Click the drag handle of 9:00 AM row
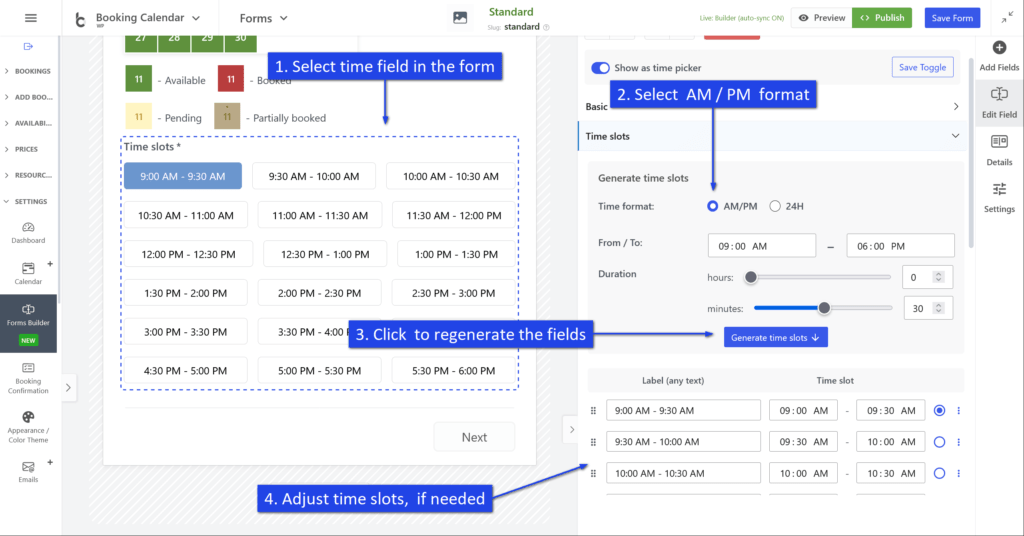 click(593, 411)
